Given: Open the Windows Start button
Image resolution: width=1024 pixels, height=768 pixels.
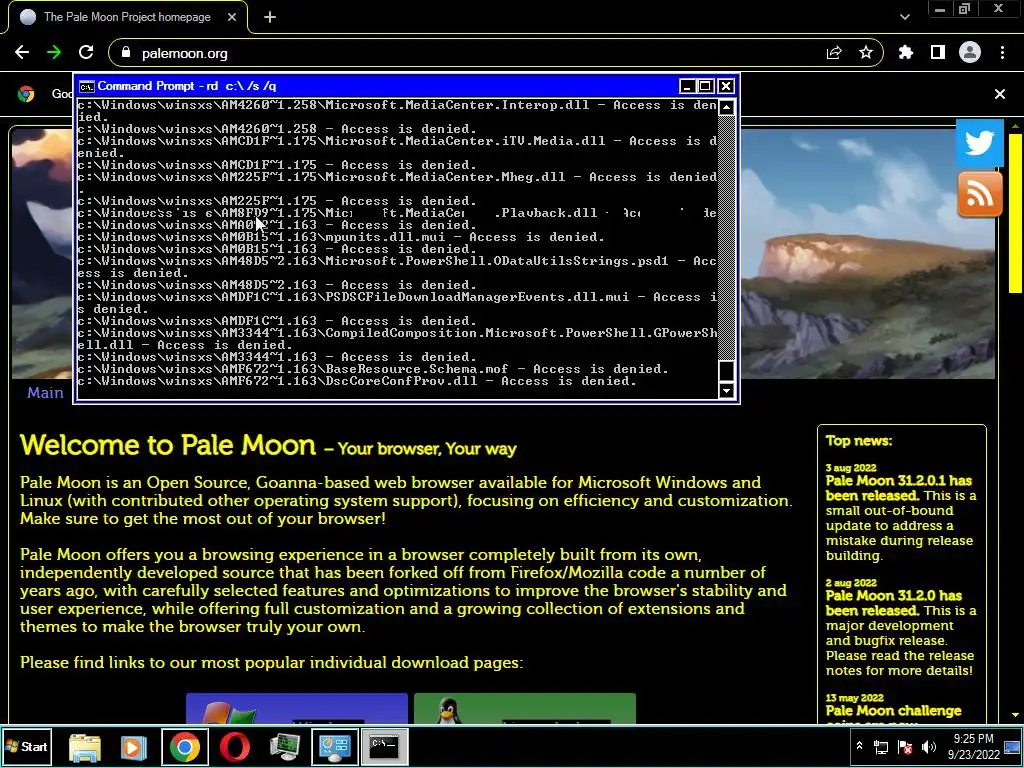Looking at the screenshot, I should 26,746.
